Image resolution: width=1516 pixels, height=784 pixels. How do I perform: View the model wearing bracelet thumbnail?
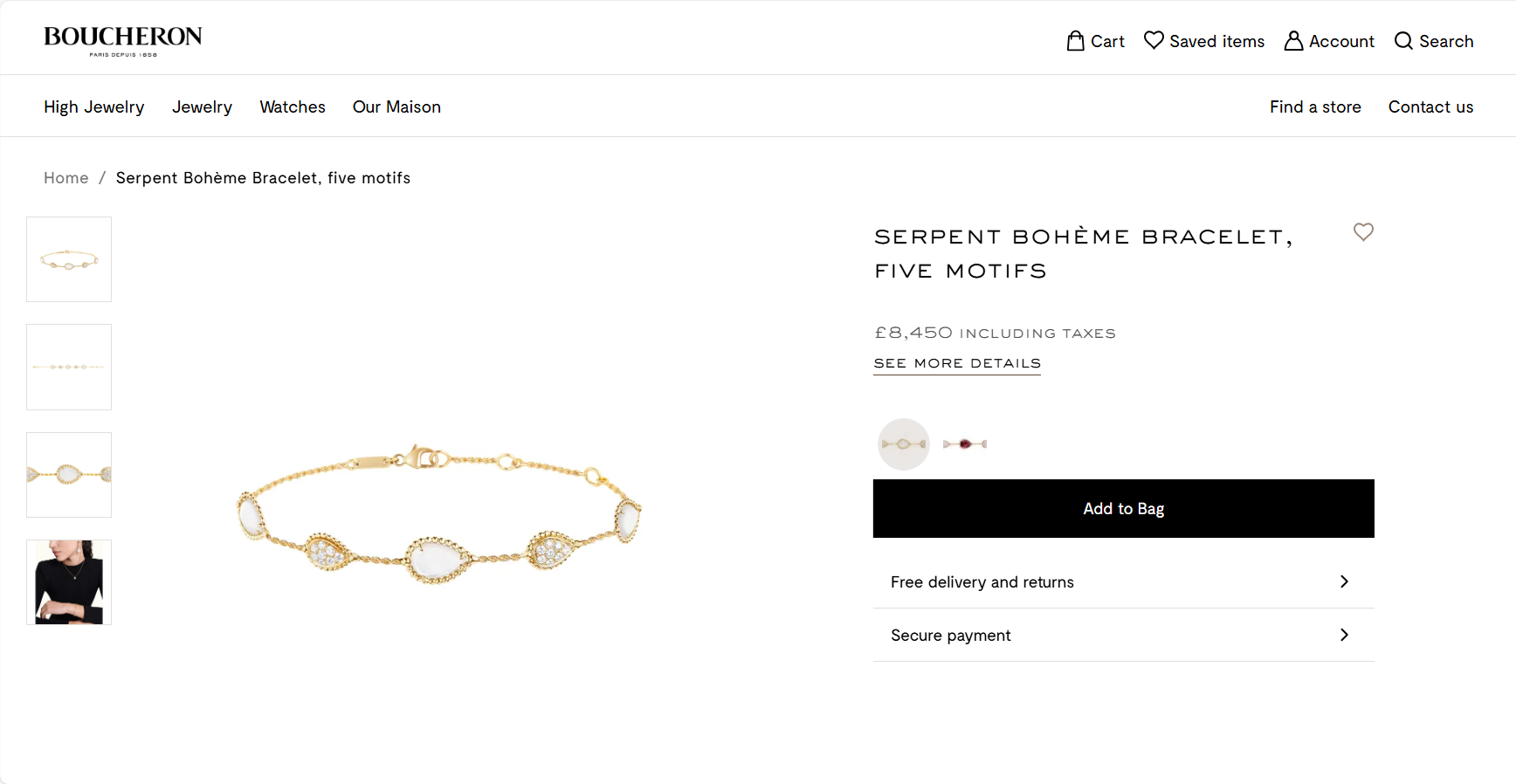[x=69, y=582]
